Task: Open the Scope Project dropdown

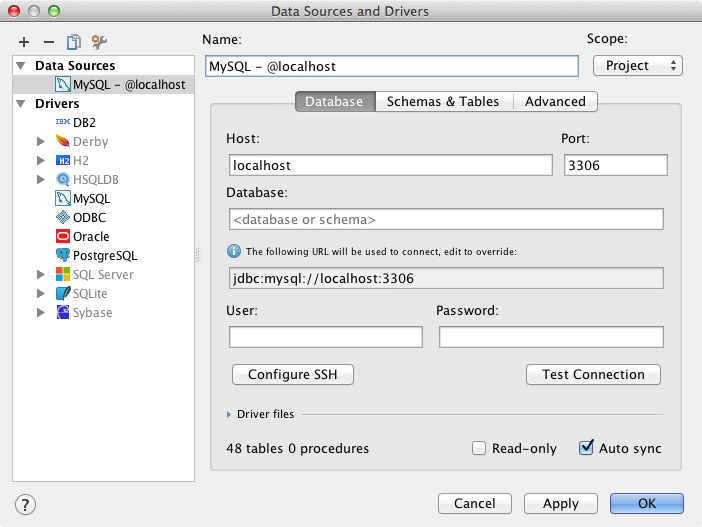Action: click(x=638, y=66)
